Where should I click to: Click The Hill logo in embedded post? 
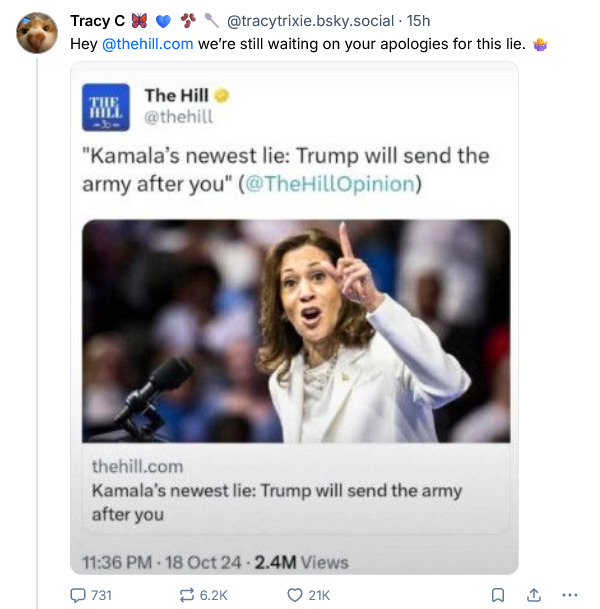pos(106,108)
